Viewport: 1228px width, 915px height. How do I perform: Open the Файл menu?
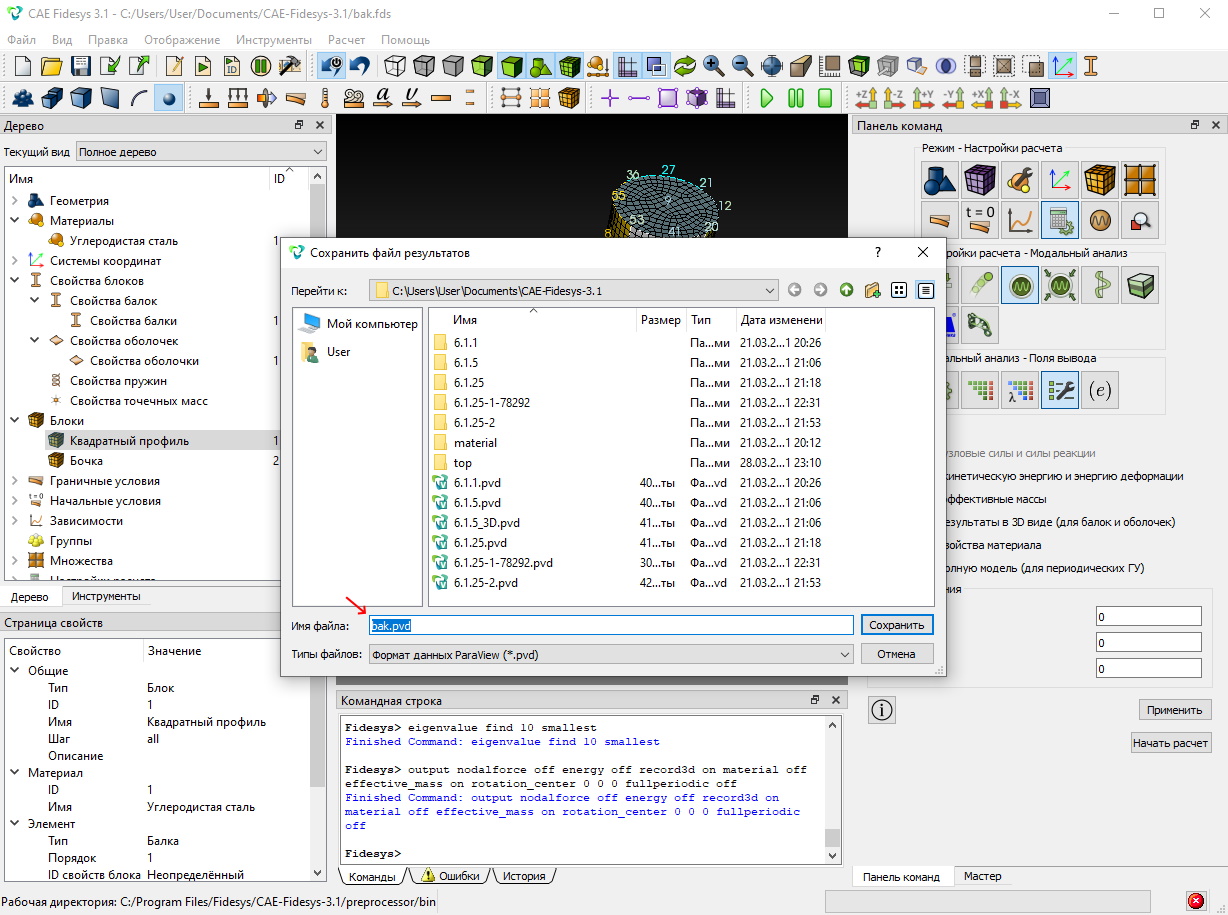21,40
